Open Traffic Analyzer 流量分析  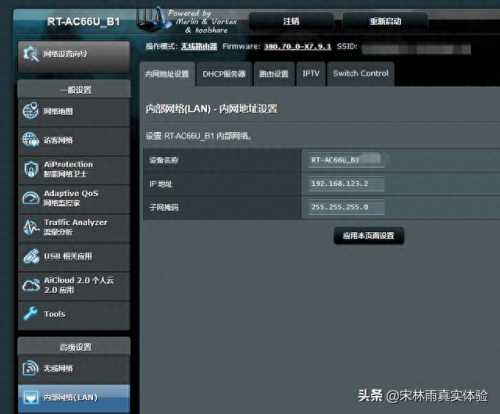click(74, 228)
